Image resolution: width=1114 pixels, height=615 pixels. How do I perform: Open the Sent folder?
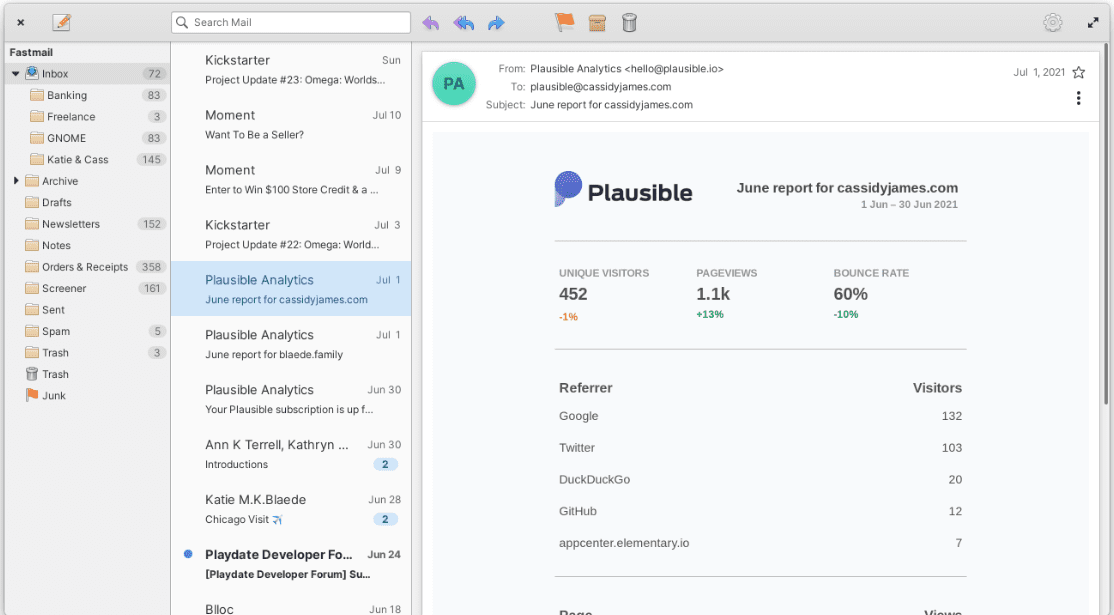87,310
